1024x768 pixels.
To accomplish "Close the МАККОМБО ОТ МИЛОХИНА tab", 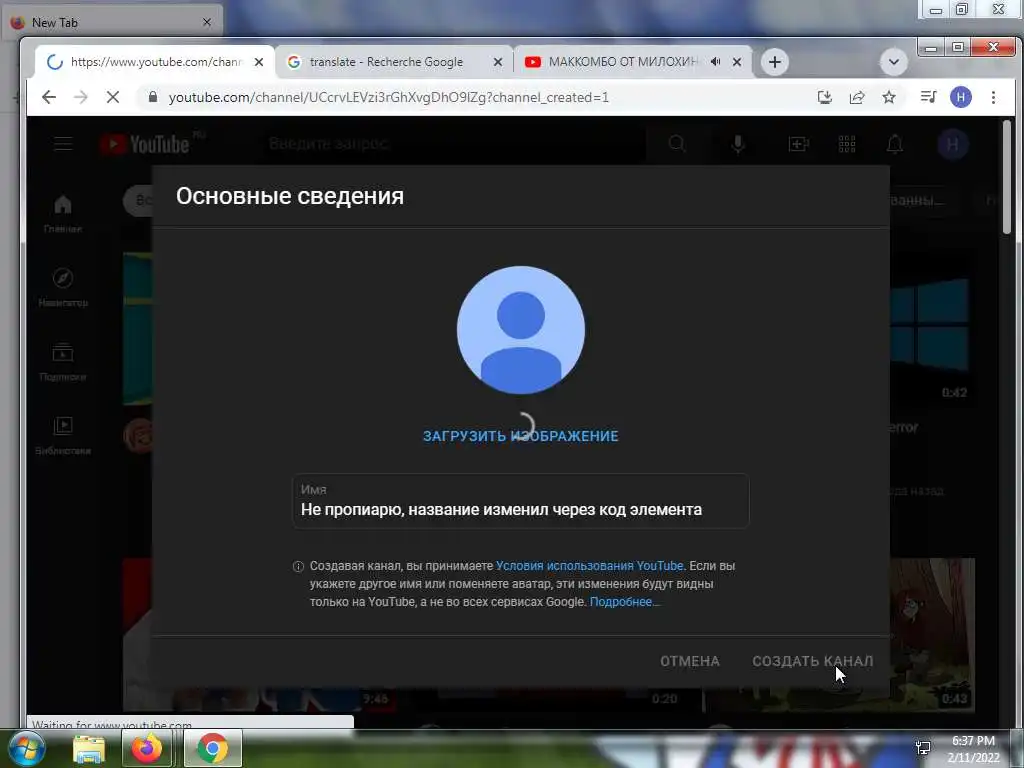I will (737, 62).
